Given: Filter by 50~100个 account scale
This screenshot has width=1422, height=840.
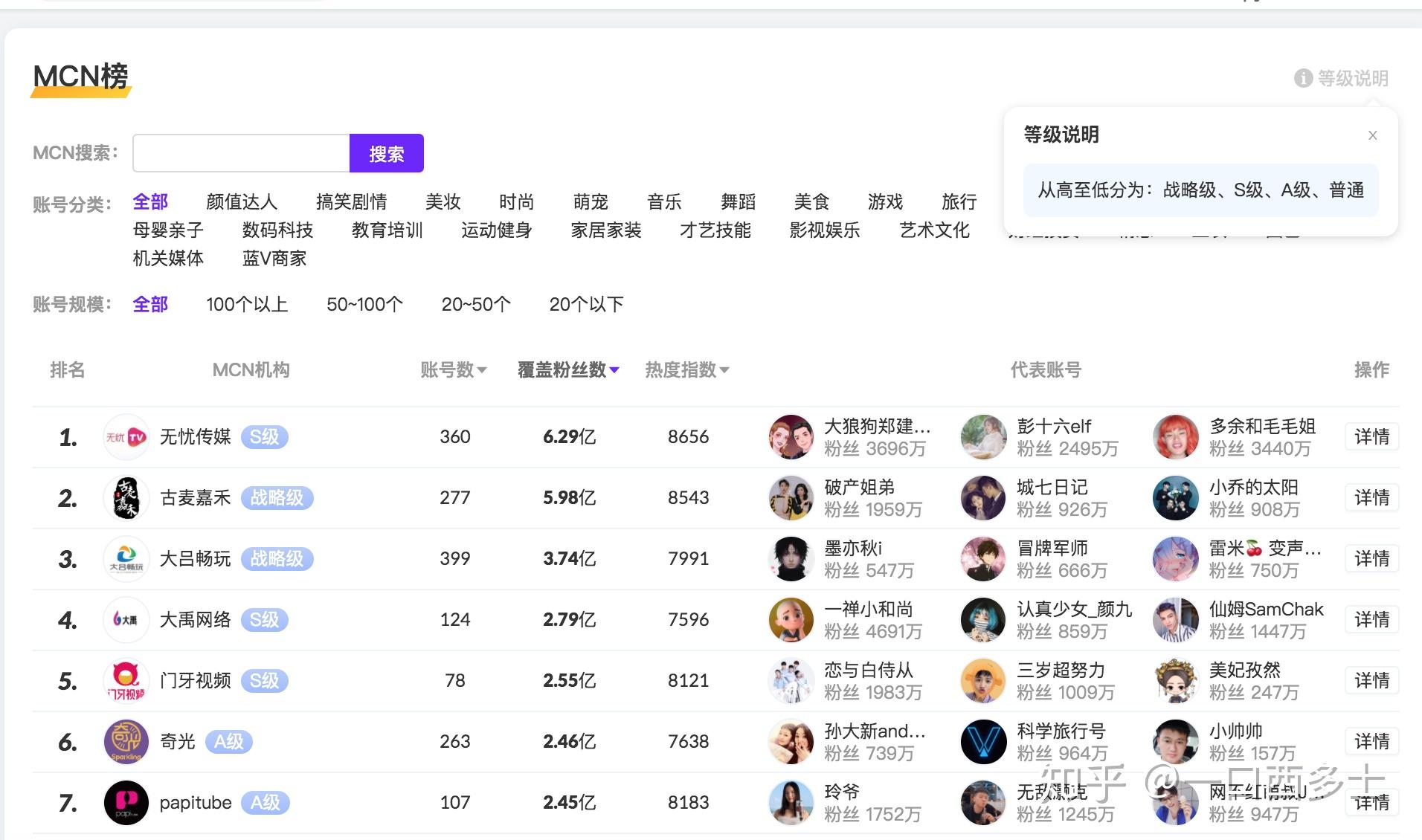Looking at the screenshot, I should (x=364, y=304).
